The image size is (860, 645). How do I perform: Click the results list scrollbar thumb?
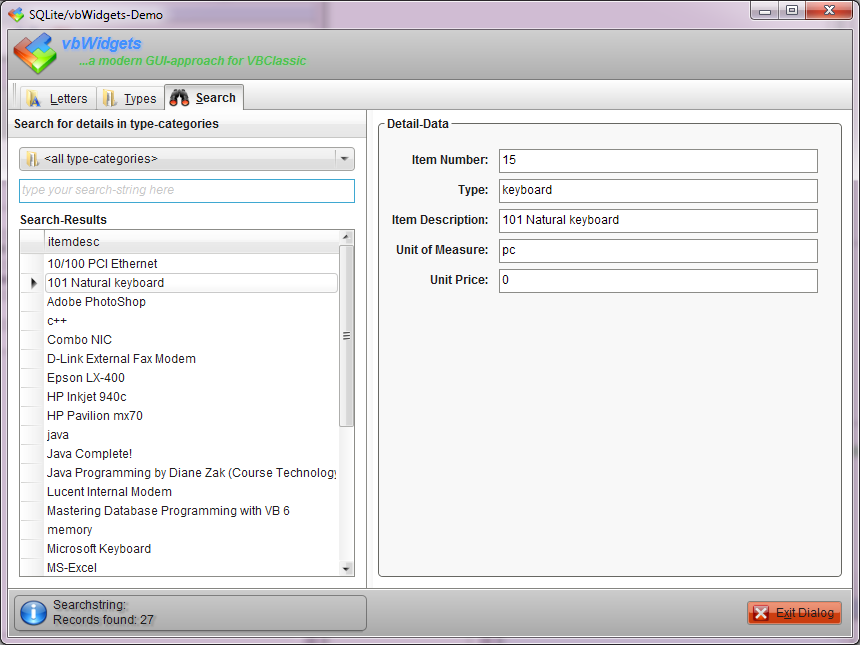pos(346,336)
